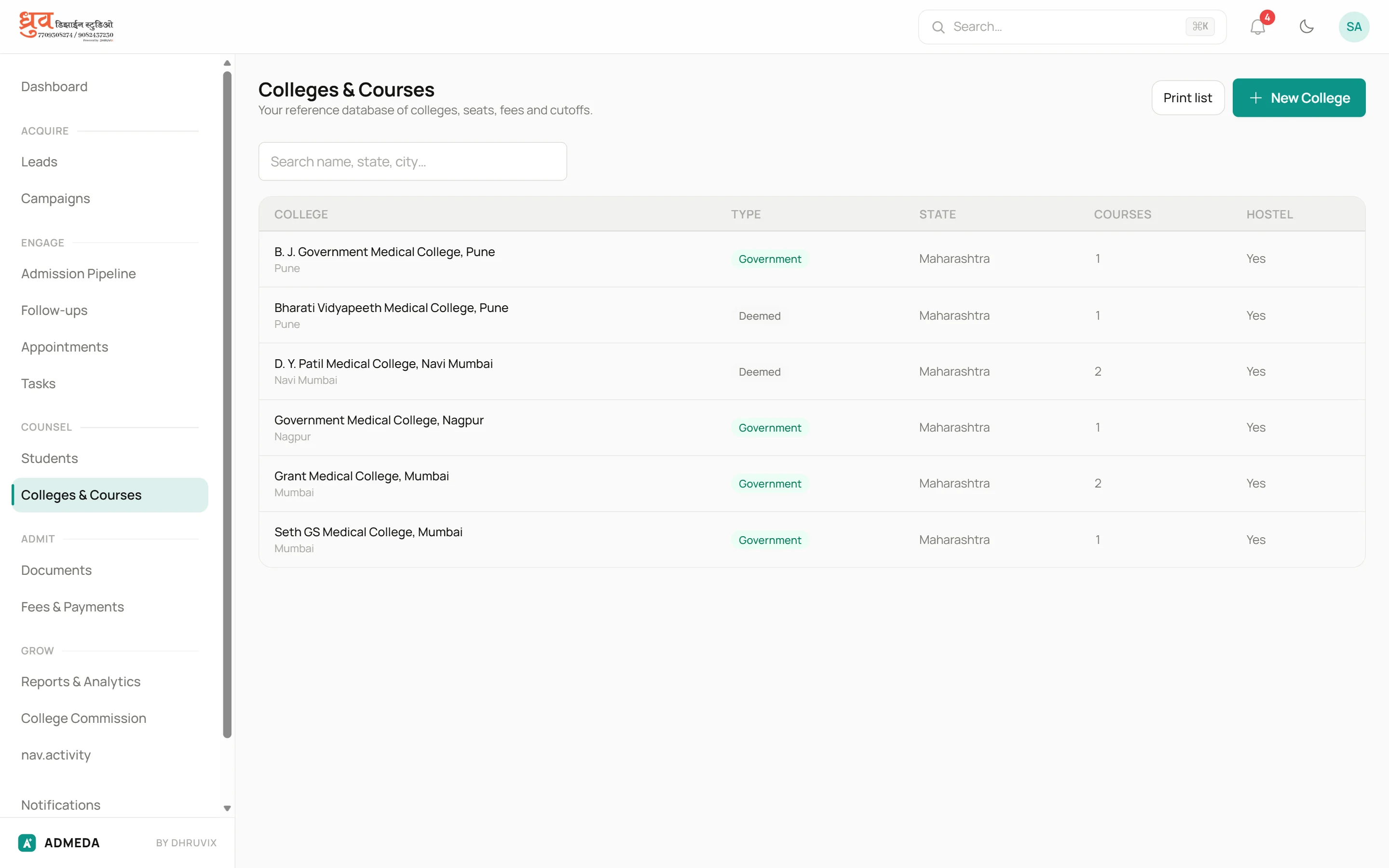Click the ⌘K shortcut badge

tap(1199, 27)
